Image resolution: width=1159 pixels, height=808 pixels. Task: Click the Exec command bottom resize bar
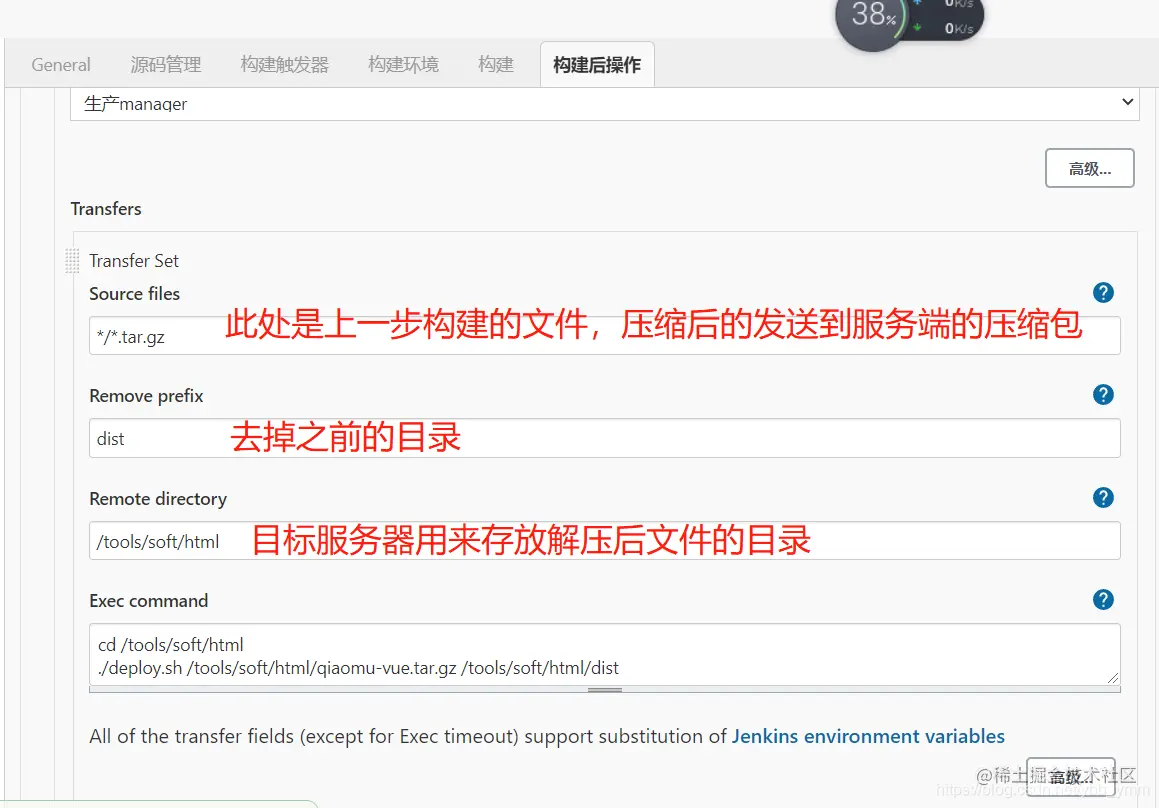click(605, 690)
